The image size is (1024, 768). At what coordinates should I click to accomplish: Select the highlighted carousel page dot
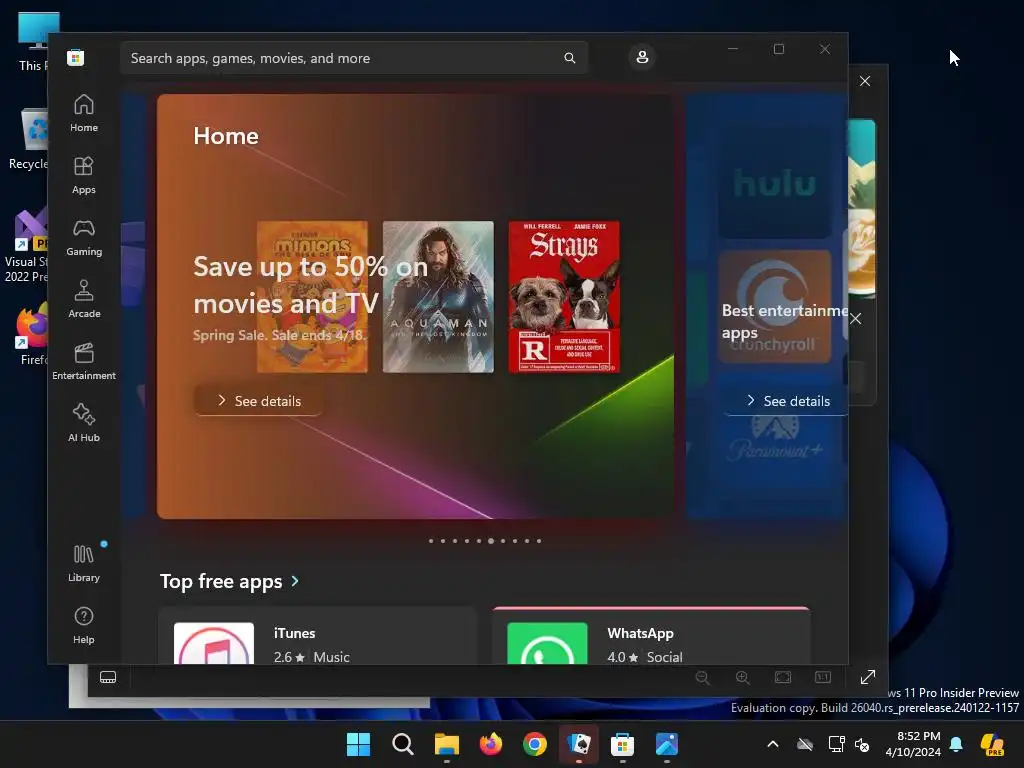click(491, 541)
